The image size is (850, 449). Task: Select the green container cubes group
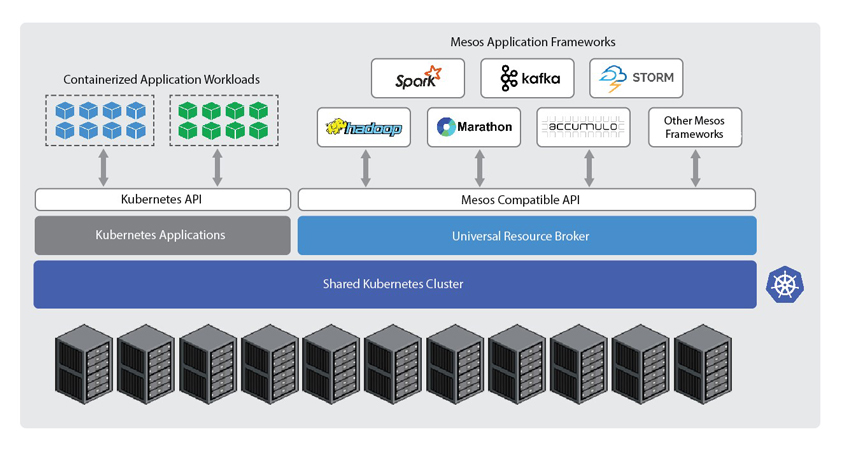click(224, 120)
